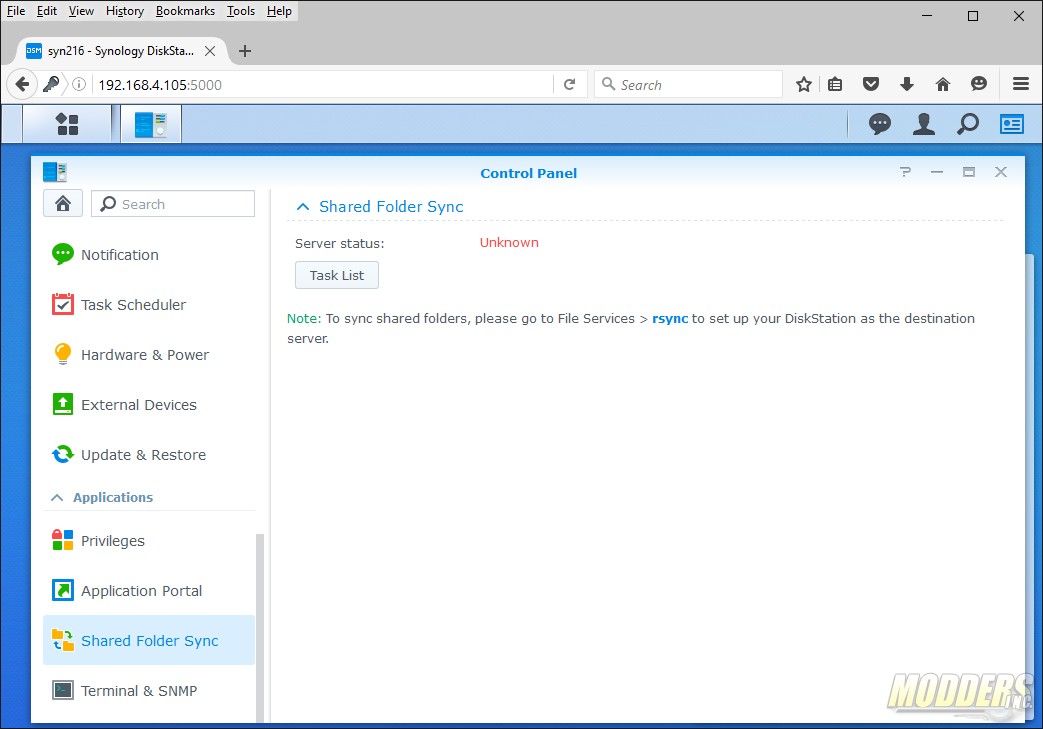Open the Help menu

click(x=279, y=11)
